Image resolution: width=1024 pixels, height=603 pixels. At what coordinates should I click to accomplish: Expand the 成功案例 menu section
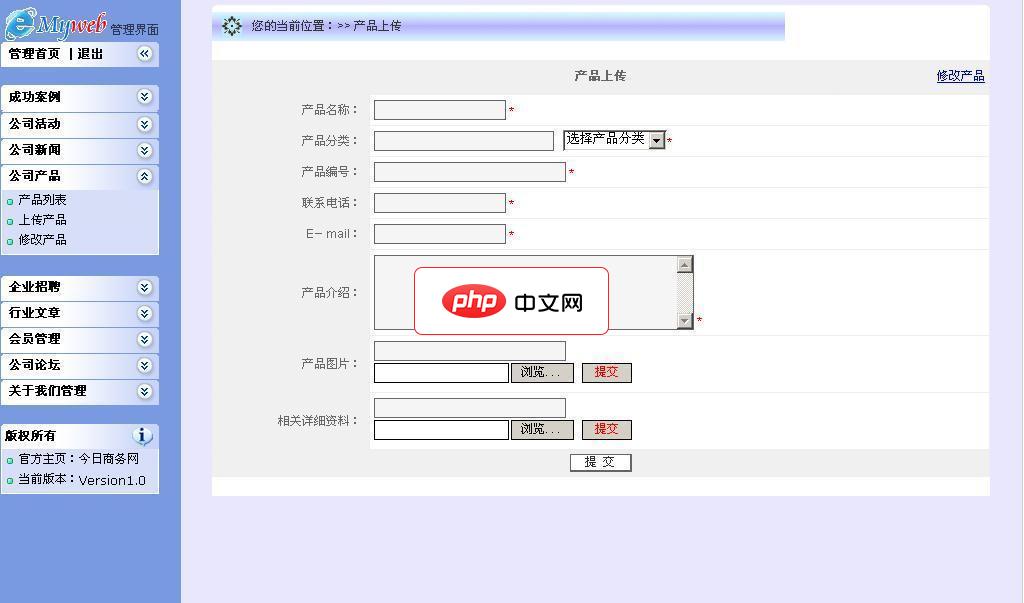click(x=145, y=97)
